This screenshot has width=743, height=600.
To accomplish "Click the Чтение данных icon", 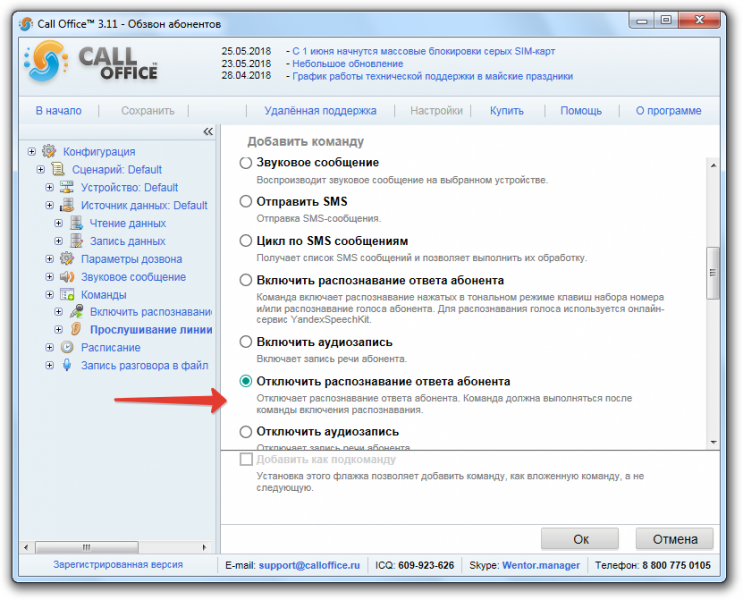I will pos(76,223).
